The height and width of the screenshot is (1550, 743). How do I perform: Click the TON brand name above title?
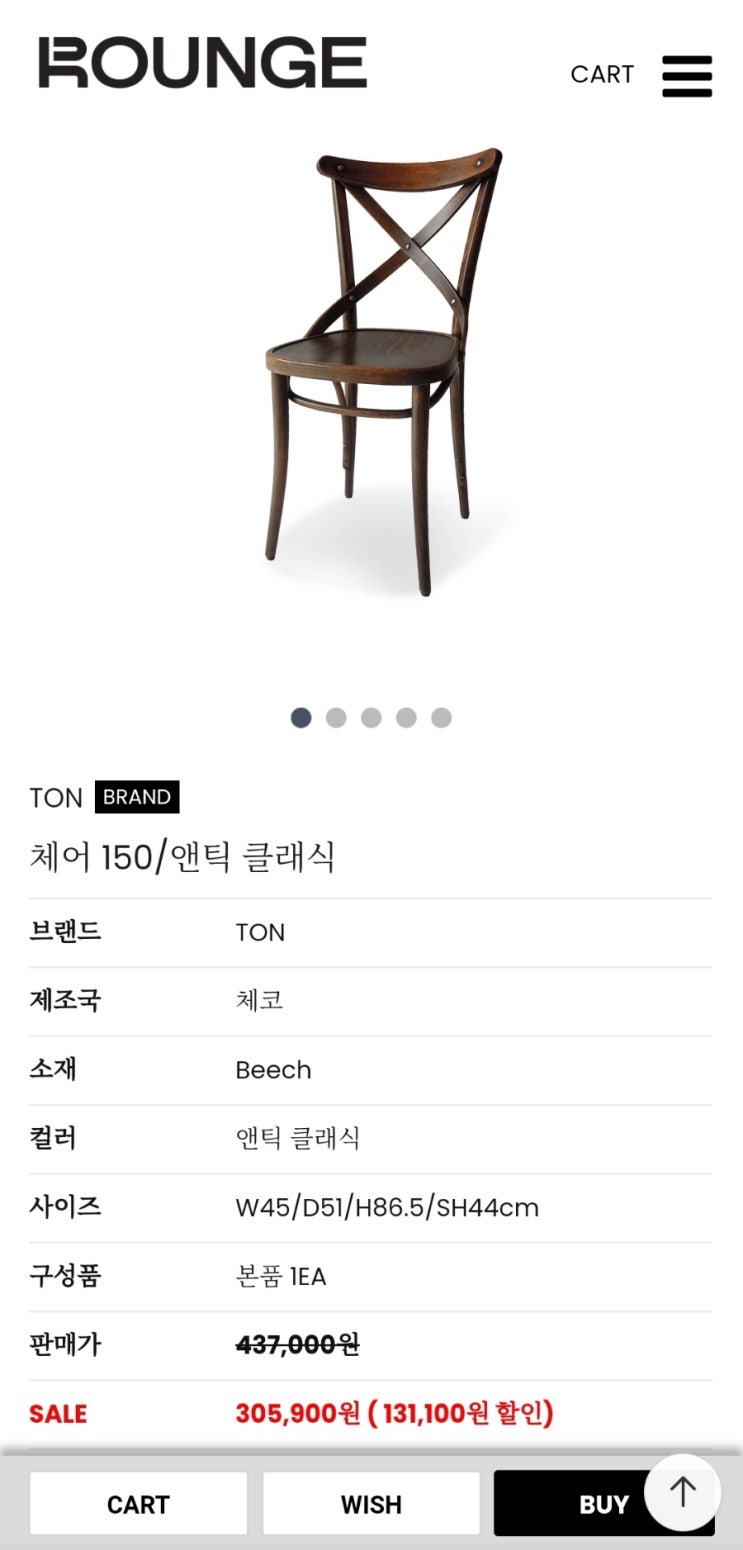56,798
